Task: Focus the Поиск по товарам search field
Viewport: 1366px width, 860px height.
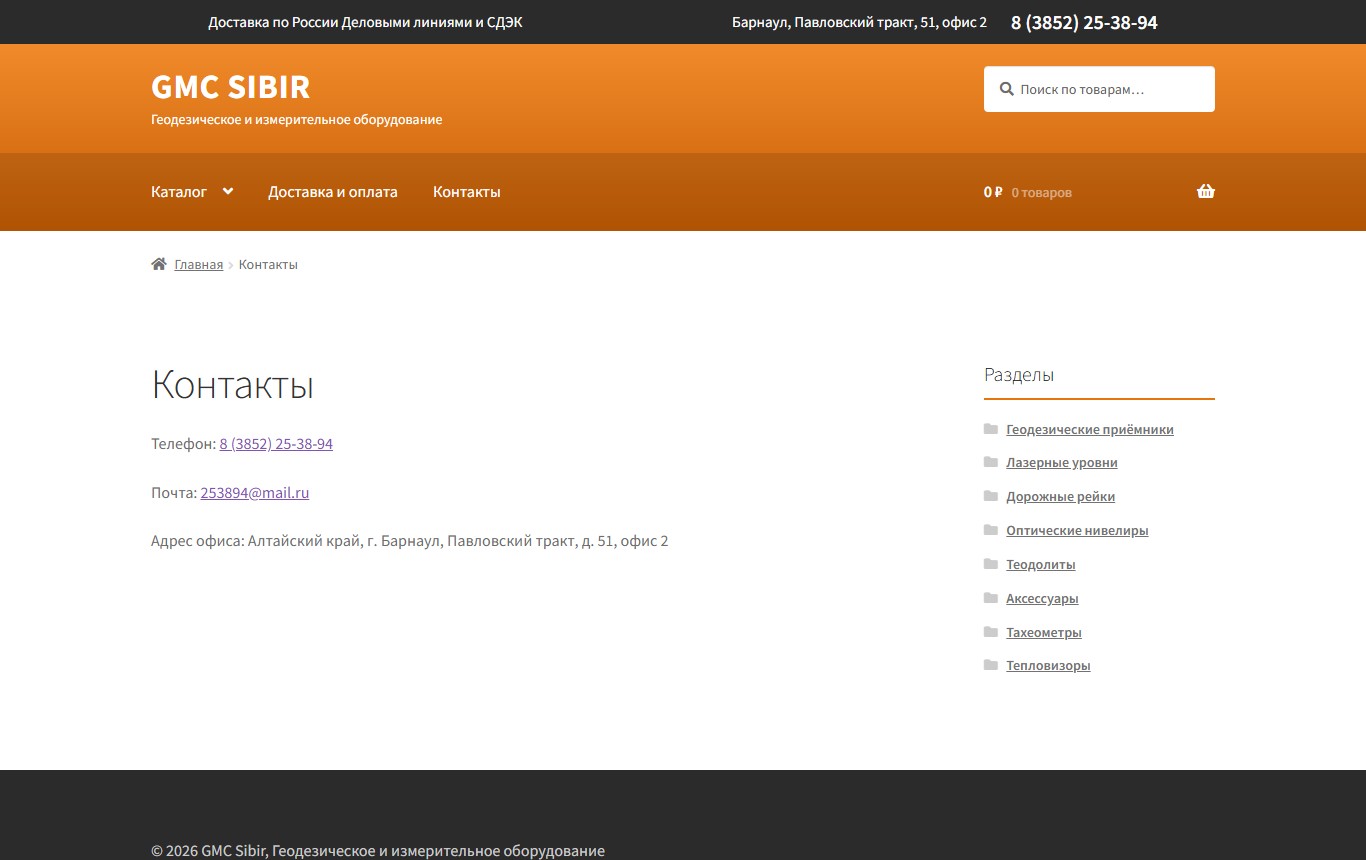Action: (1099, 89)
